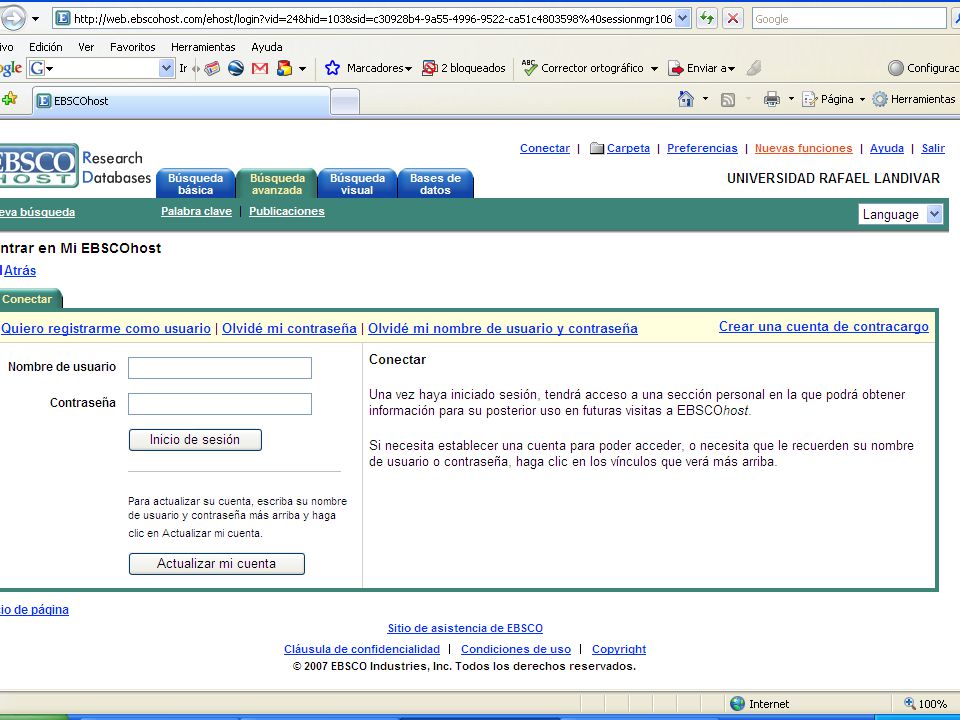Open the Favoritos menu

click(132, 47)
